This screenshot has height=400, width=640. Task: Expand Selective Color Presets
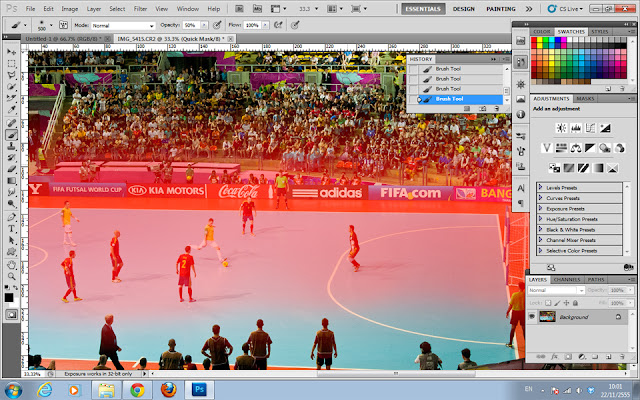pyautogui.click(x=540, y=250)
